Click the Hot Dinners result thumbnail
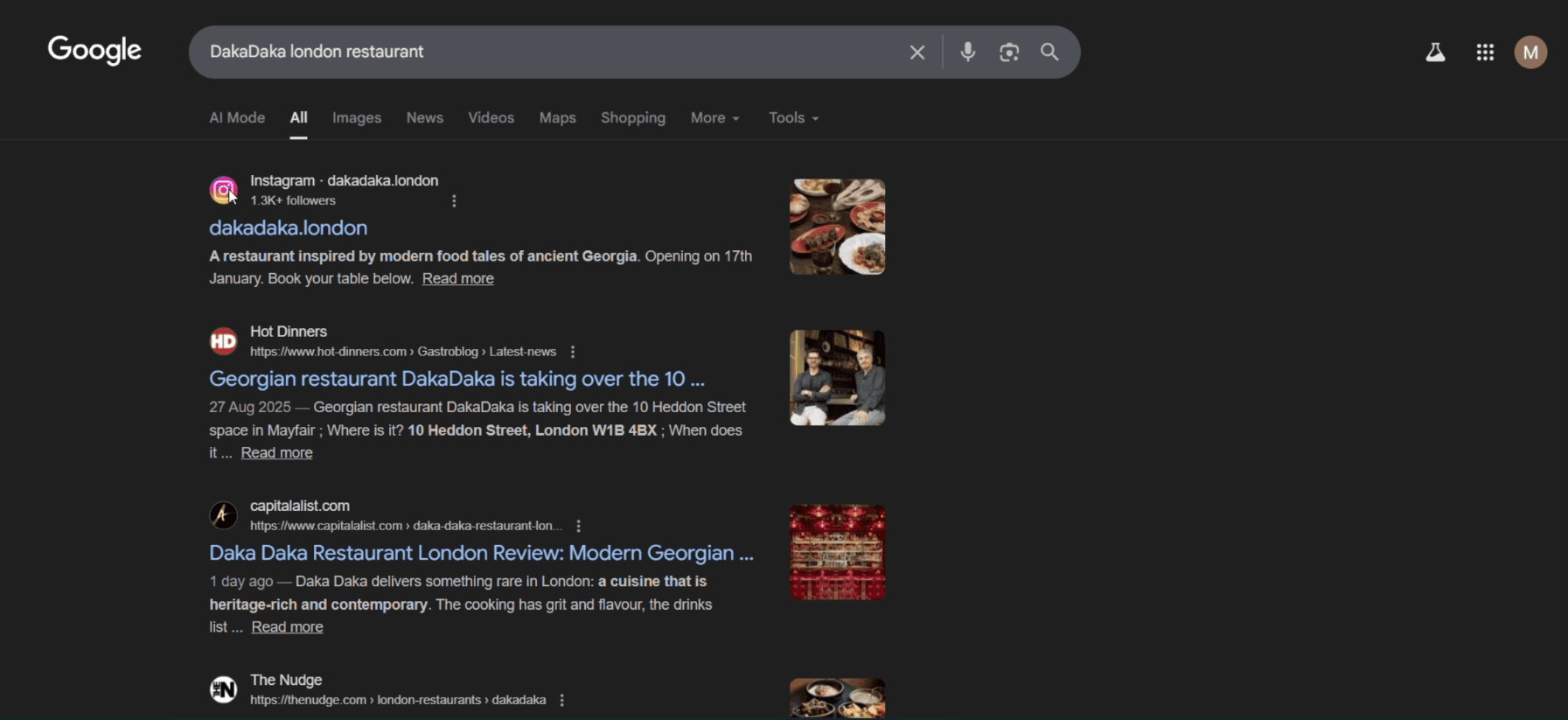 (837, 378)
